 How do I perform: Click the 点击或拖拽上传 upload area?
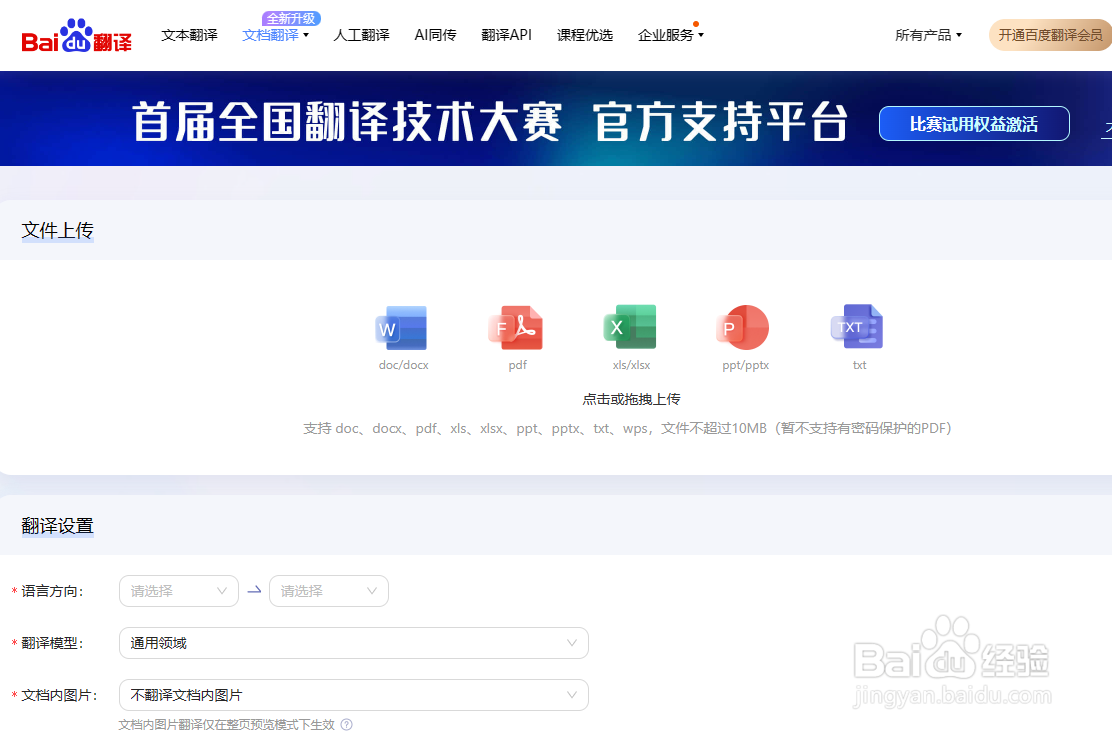(x=631, y=398)
